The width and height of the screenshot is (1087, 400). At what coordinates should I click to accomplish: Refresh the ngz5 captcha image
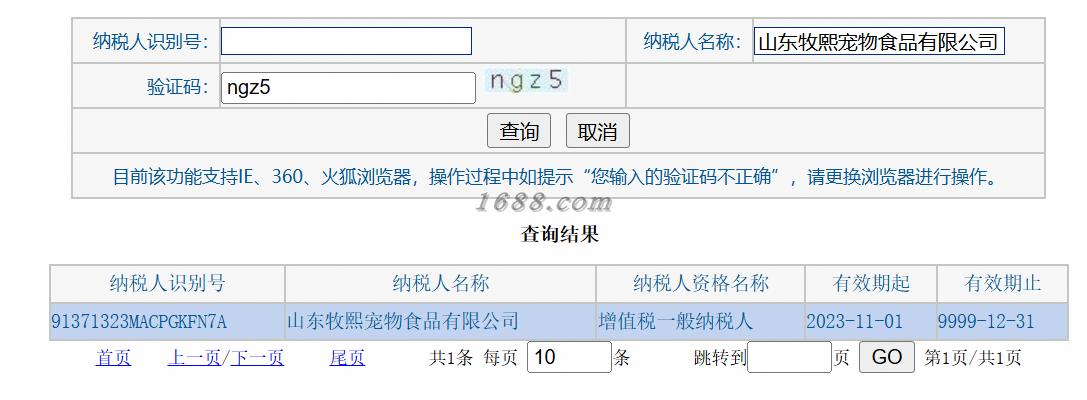point(526,80)
